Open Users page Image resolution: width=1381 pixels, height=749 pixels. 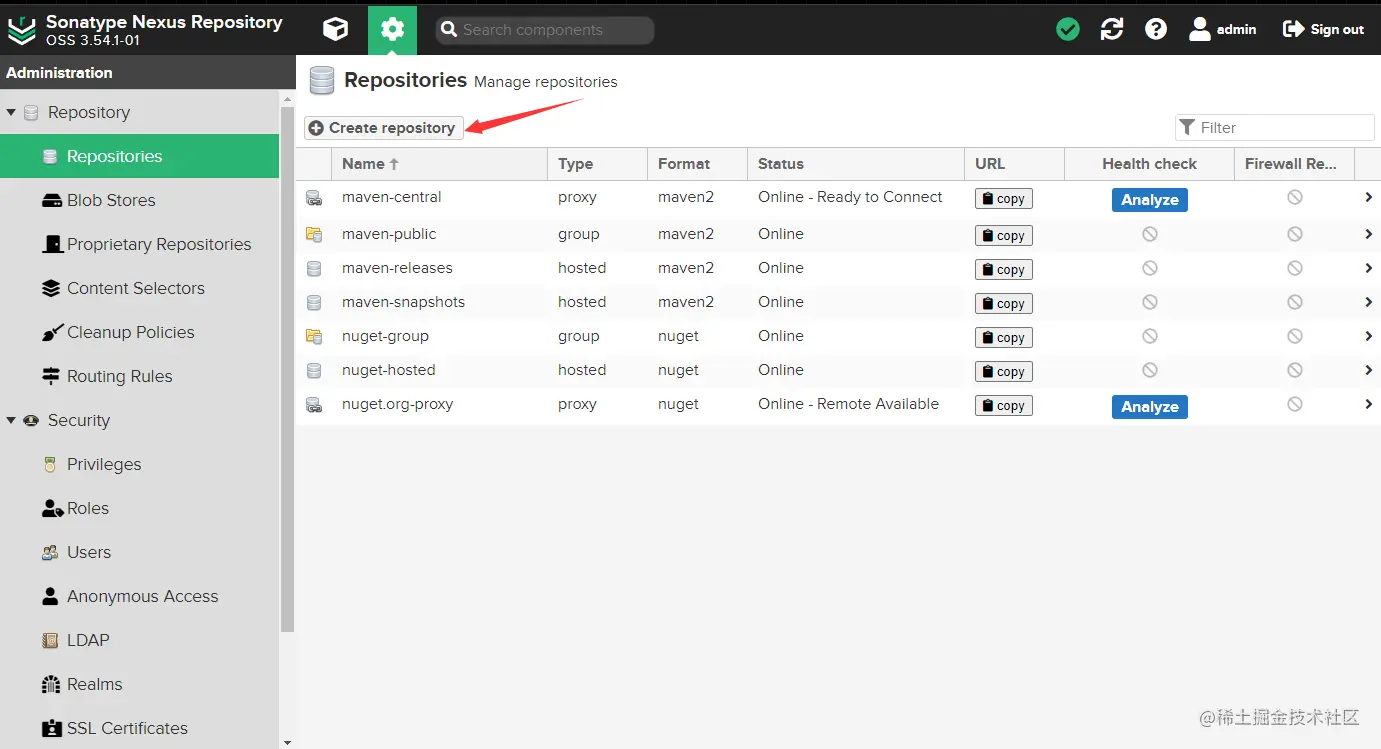(x=140, y=552)
